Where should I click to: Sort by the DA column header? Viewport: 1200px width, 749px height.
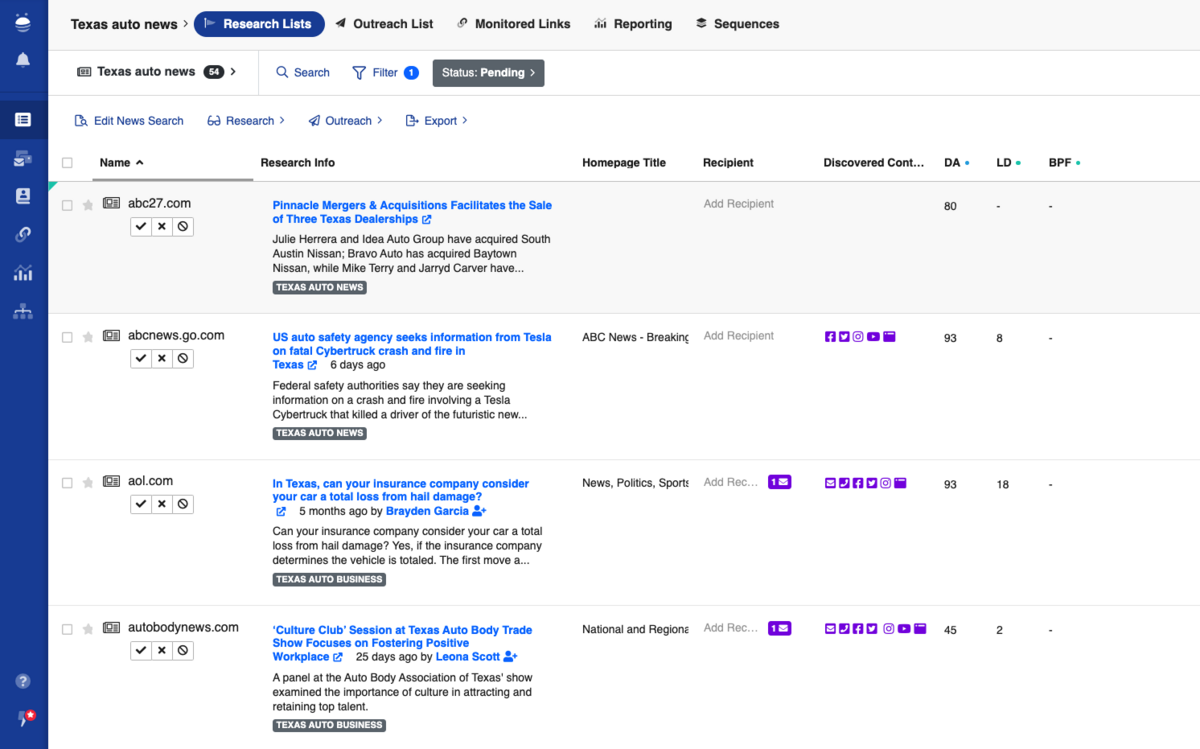[x=952, y=163]
